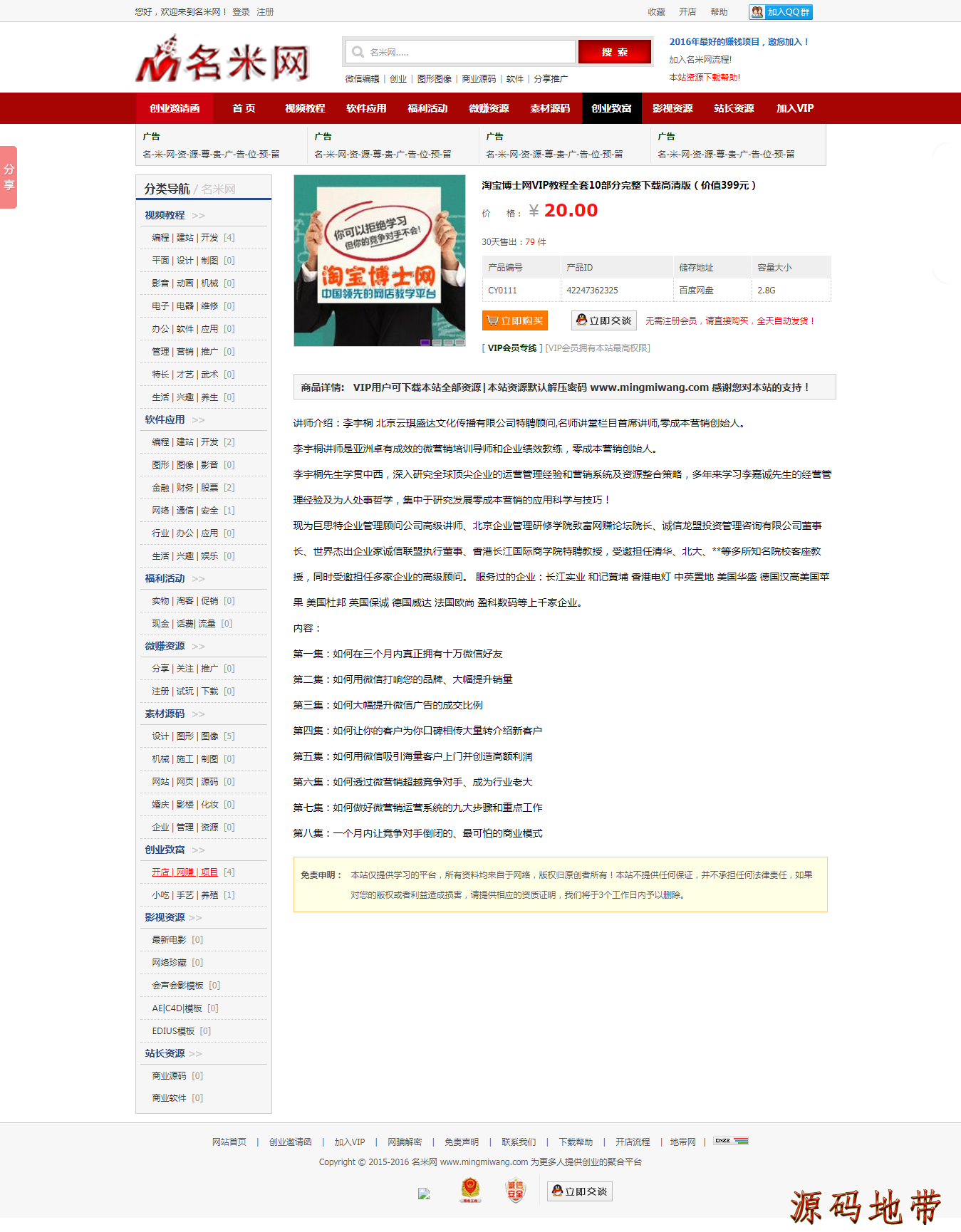The width and height of the screenshot is (961, 1232).
Task: Select 设计|图形|图像 [5] subcategory
Action: (x=193, y=736)
